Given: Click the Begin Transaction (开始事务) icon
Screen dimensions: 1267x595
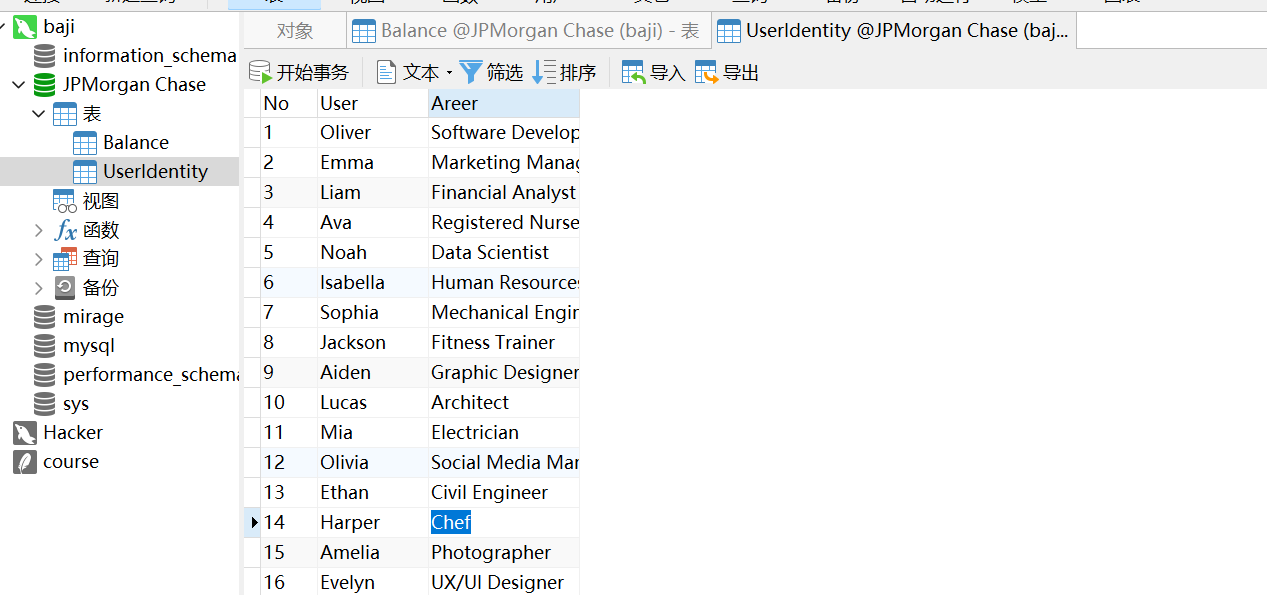Looking at the screenshot, I should point(260,72).
